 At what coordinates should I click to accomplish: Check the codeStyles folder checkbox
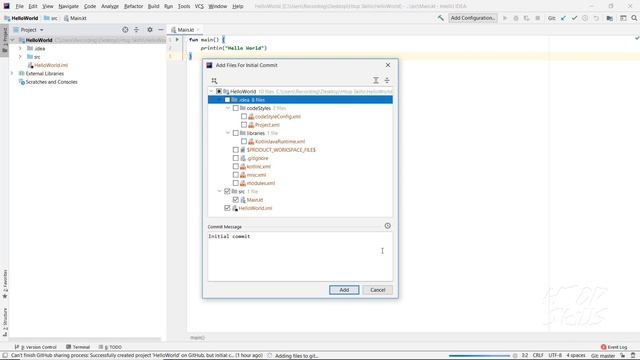coord(236,108)
